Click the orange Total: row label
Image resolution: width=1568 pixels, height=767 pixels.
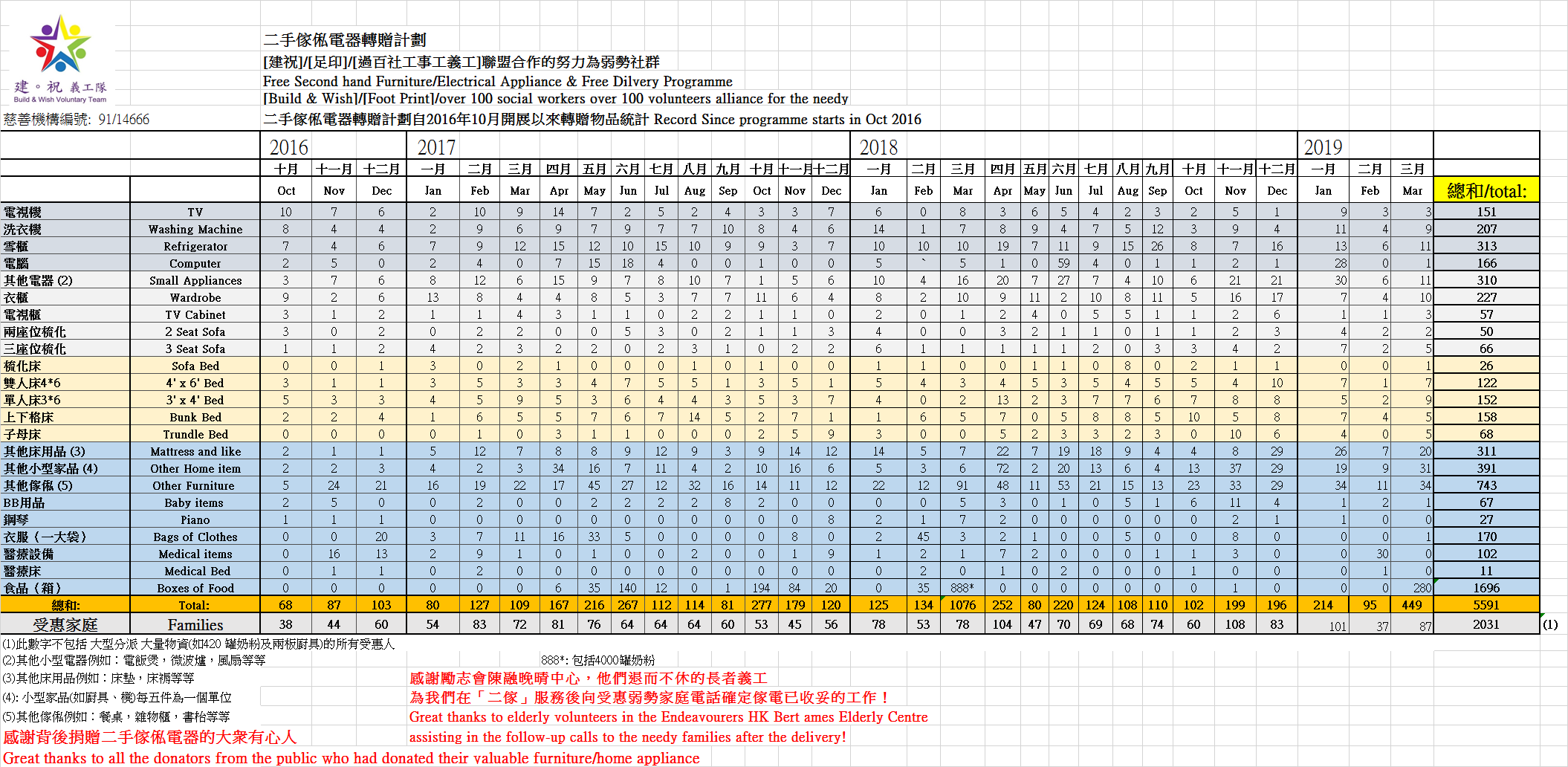coord(195,605)
